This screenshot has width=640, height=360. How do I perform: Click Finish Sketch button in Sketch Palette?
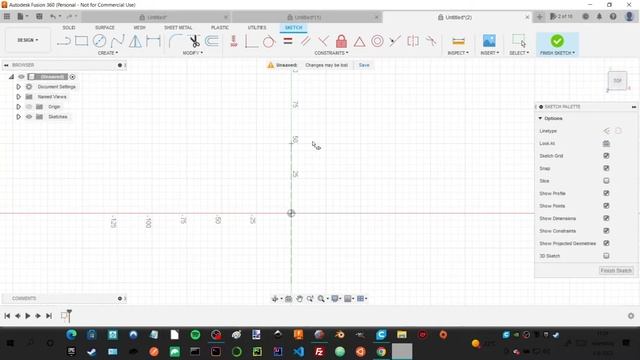[x=616, y=270]
